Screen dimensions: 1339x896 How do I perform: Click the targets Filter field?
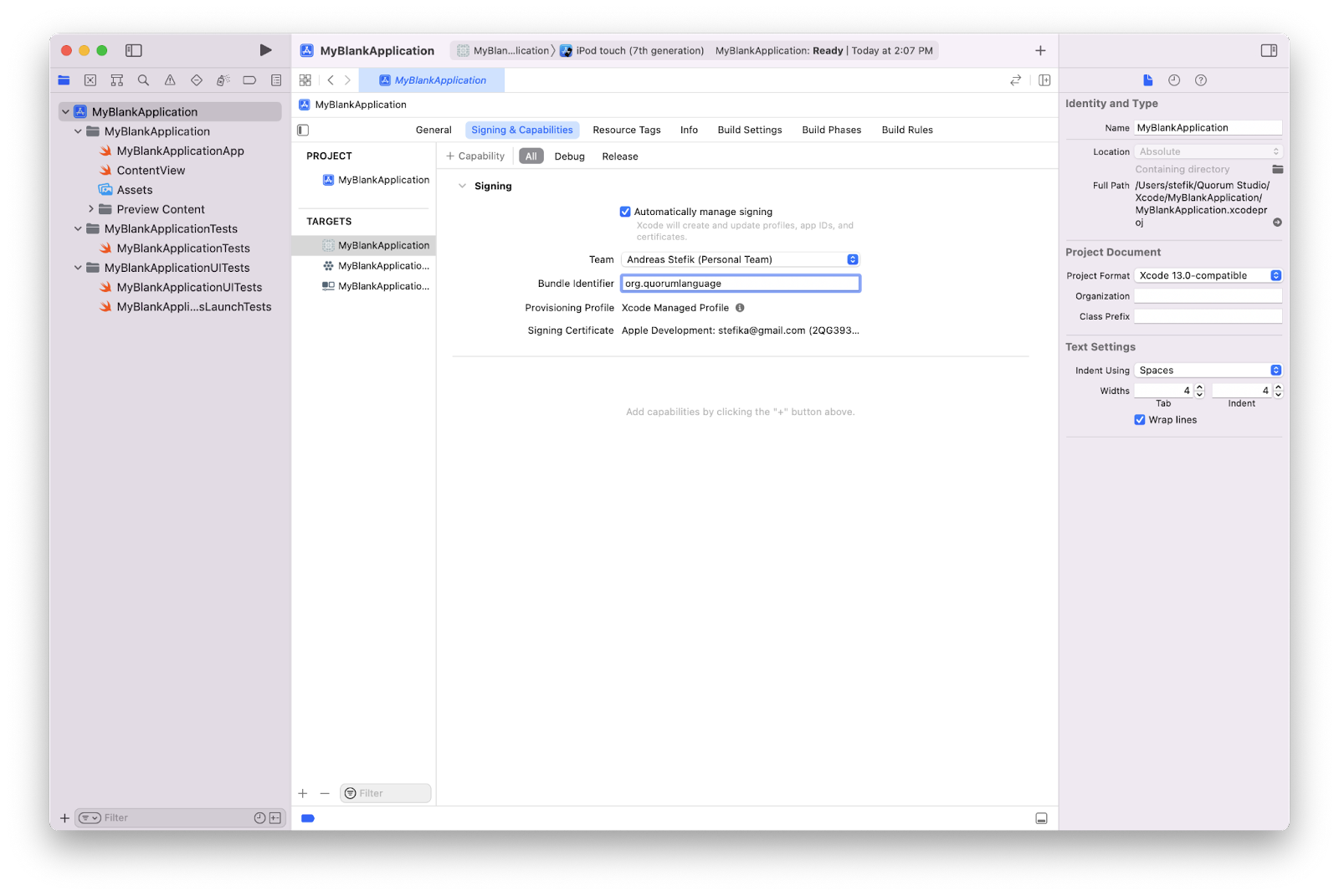386,793
